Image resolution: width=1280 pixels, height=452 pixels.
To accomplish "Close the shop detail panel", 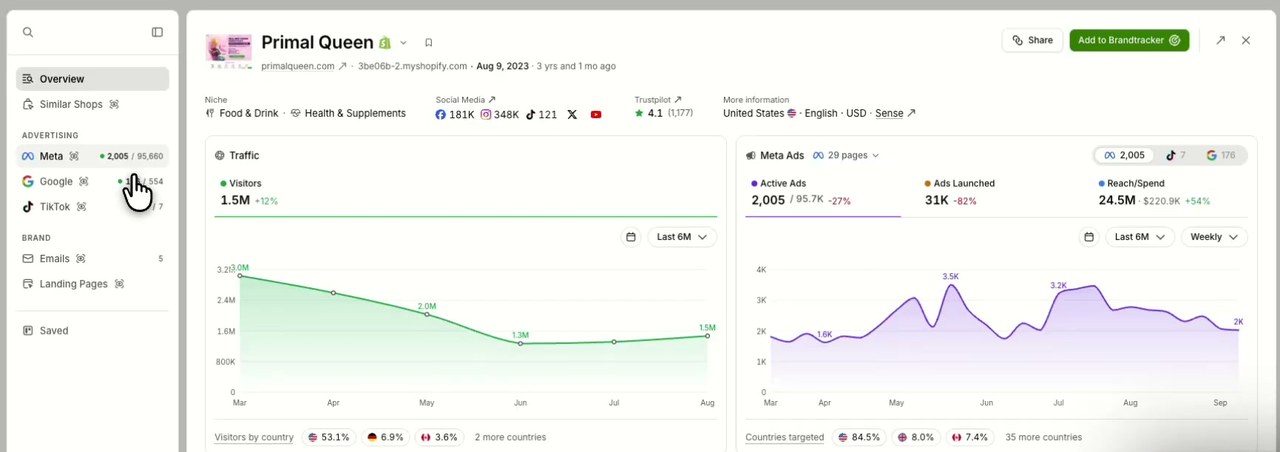I will [1246, 40].
